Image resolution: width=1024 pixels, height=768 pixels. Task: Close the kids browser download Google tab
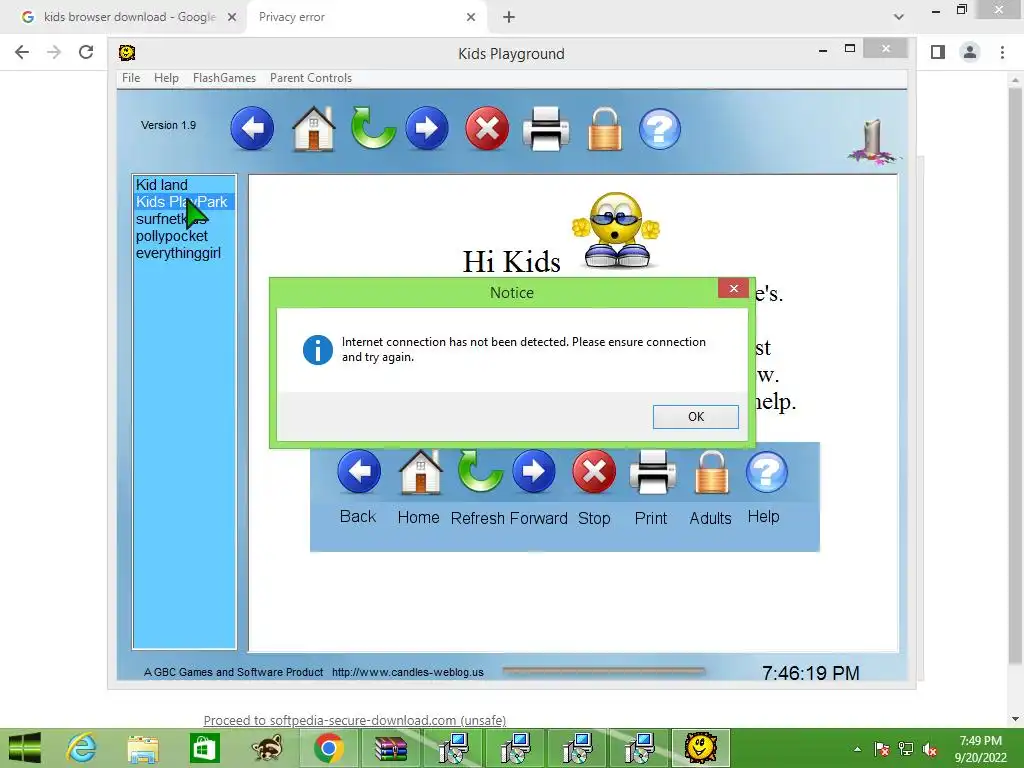coord(232,17)
